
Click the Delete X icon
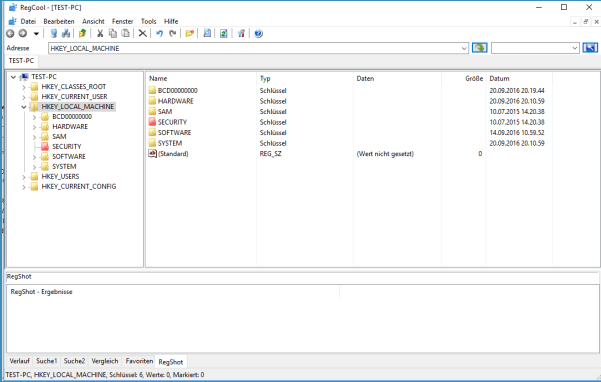143,34
